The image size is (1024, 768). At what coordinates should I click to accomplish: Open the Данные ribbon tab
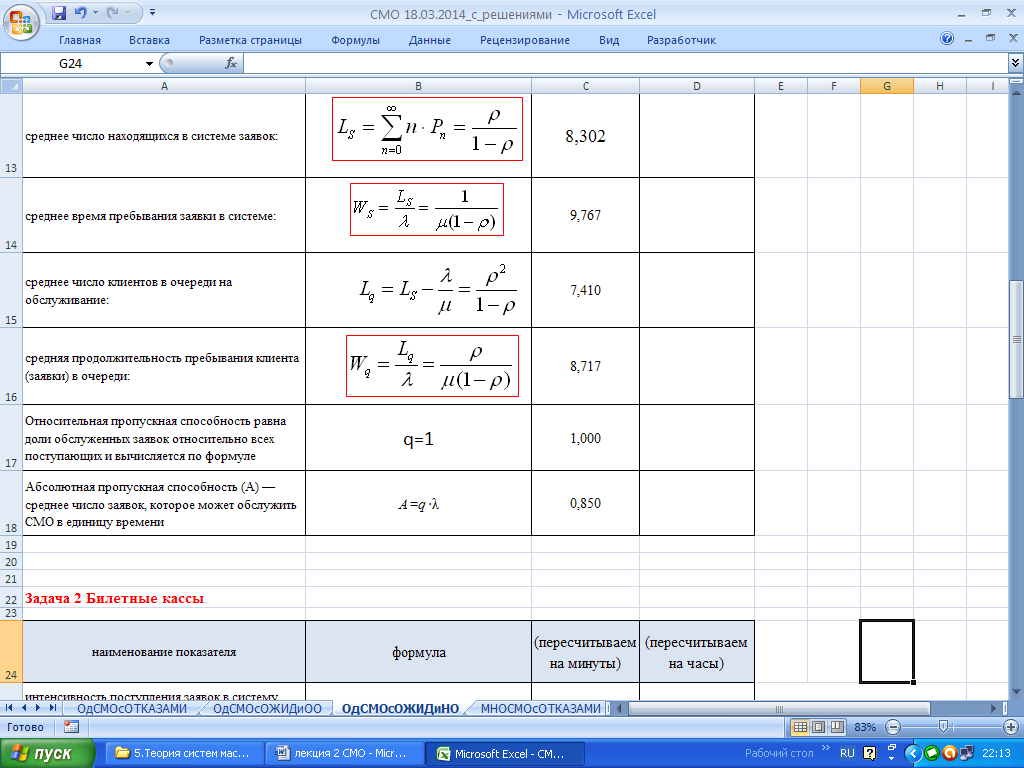pos(430,40)
